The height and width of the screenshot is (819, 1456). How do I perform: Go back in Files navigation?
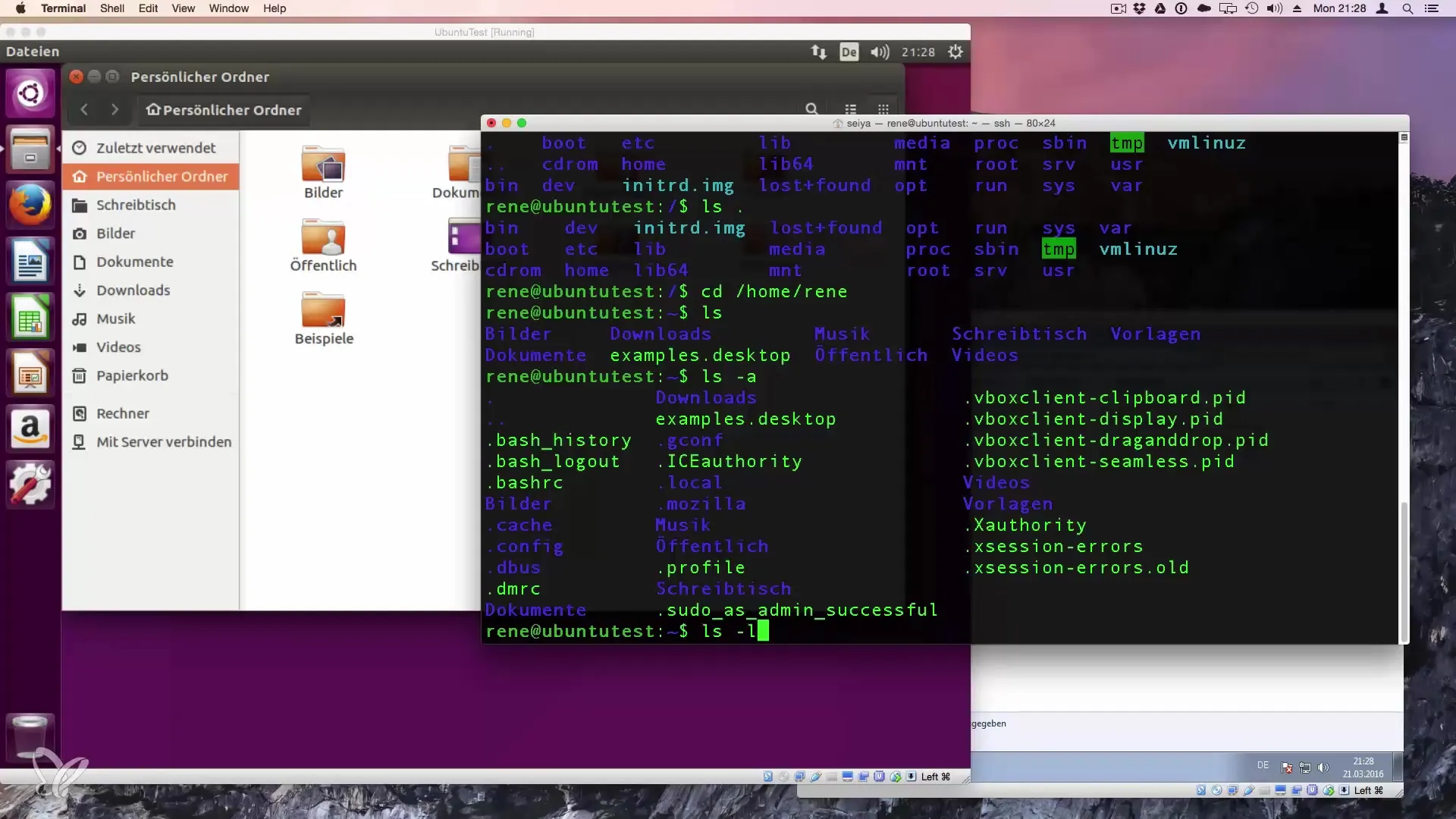84,110
